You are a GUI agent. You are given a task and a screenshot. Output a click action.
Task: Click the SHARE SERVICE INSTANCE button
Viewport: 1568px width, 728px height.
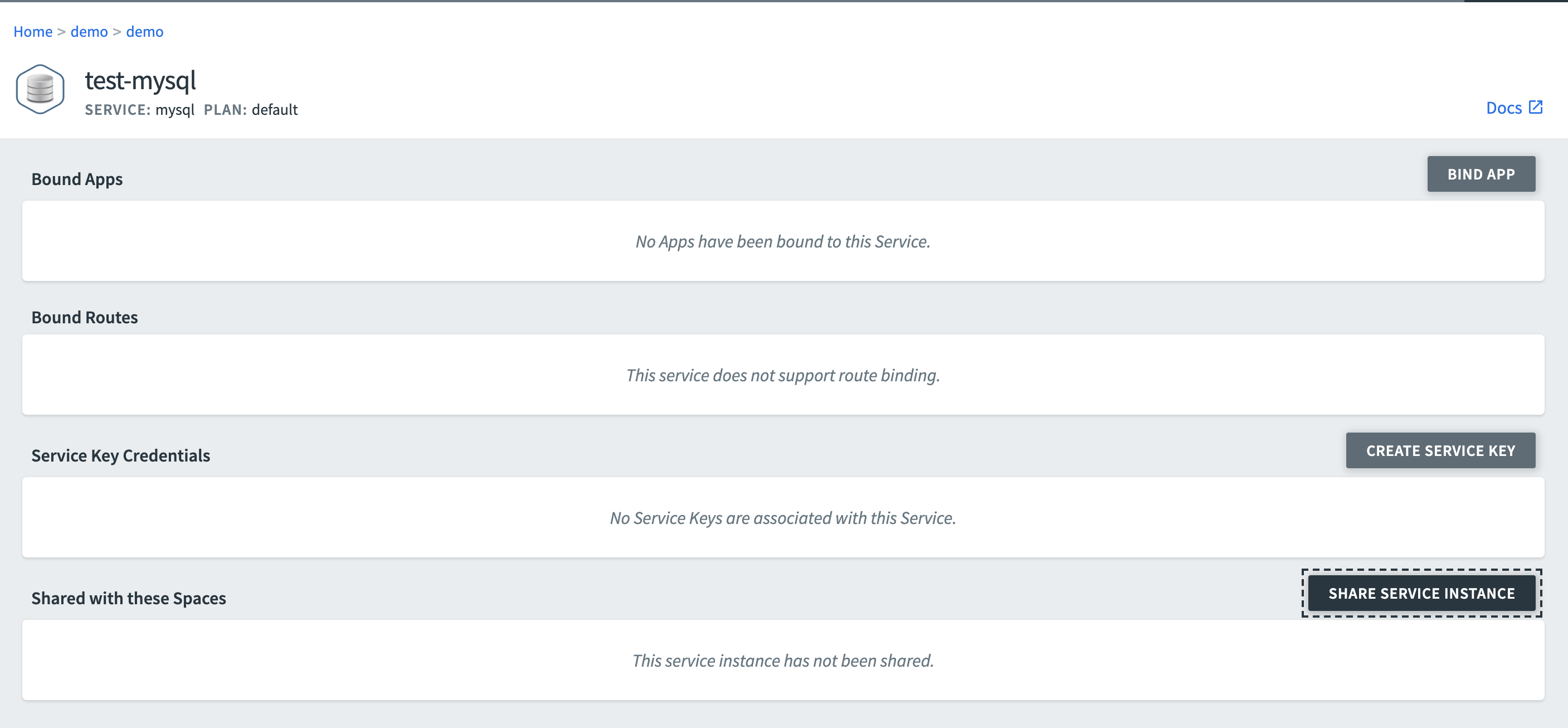[x=1421, y=593]
